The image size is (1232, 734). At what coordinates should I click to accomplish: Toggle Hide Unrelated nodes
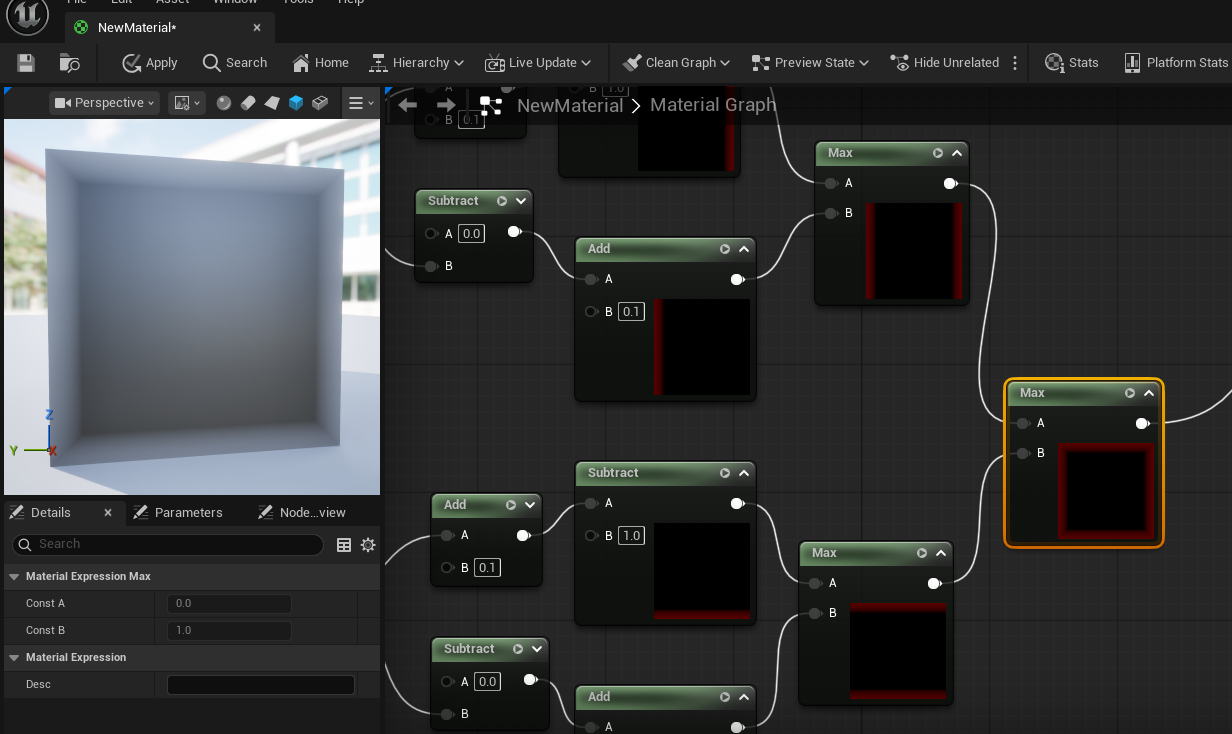944,62
